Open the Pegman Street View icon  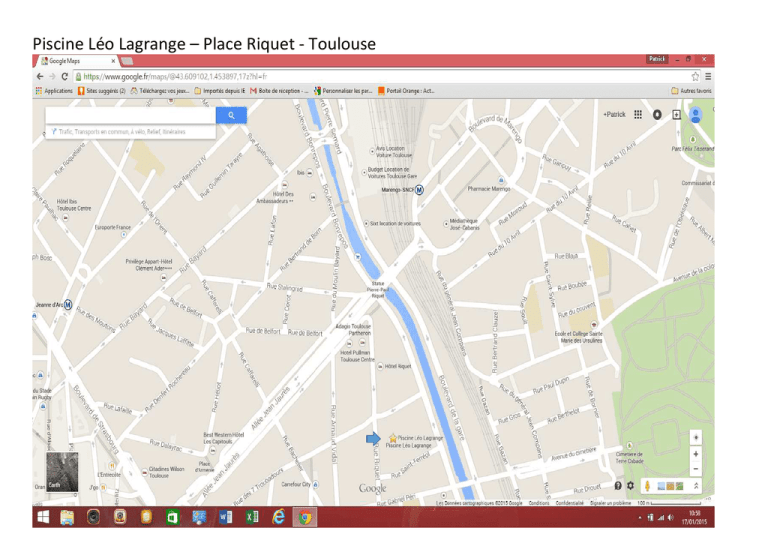pos(648,486)
